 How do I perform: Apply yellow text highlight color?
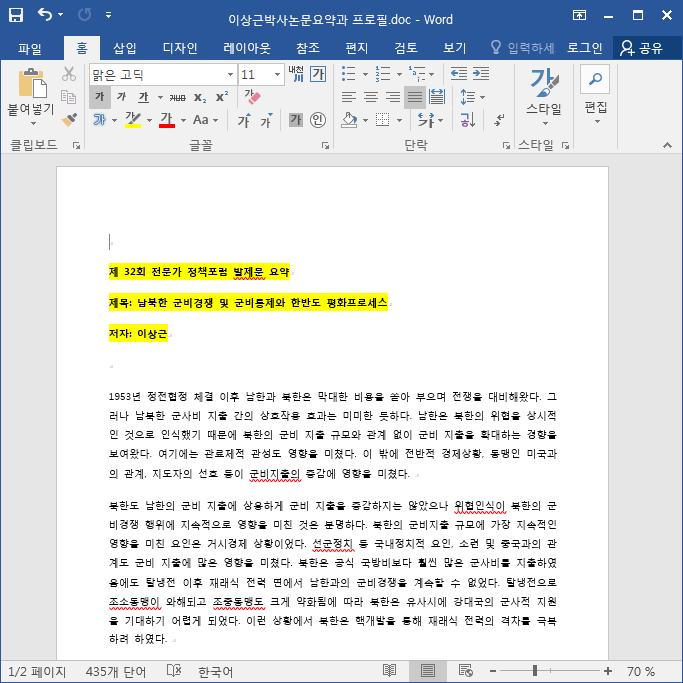(x=133, y=119)
